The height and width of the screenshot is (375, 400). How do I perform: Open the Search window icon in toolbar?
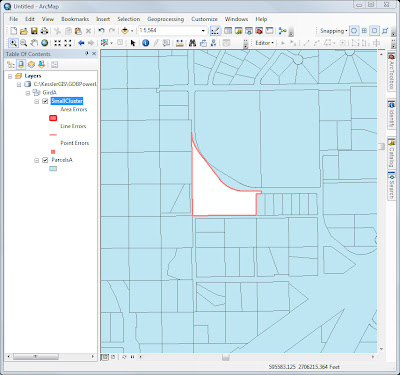(x=249, y=31)
